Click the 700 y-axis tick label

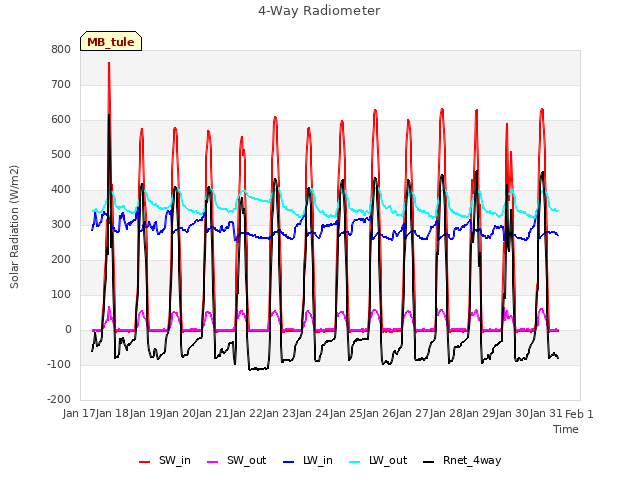(x=61, y=84)
